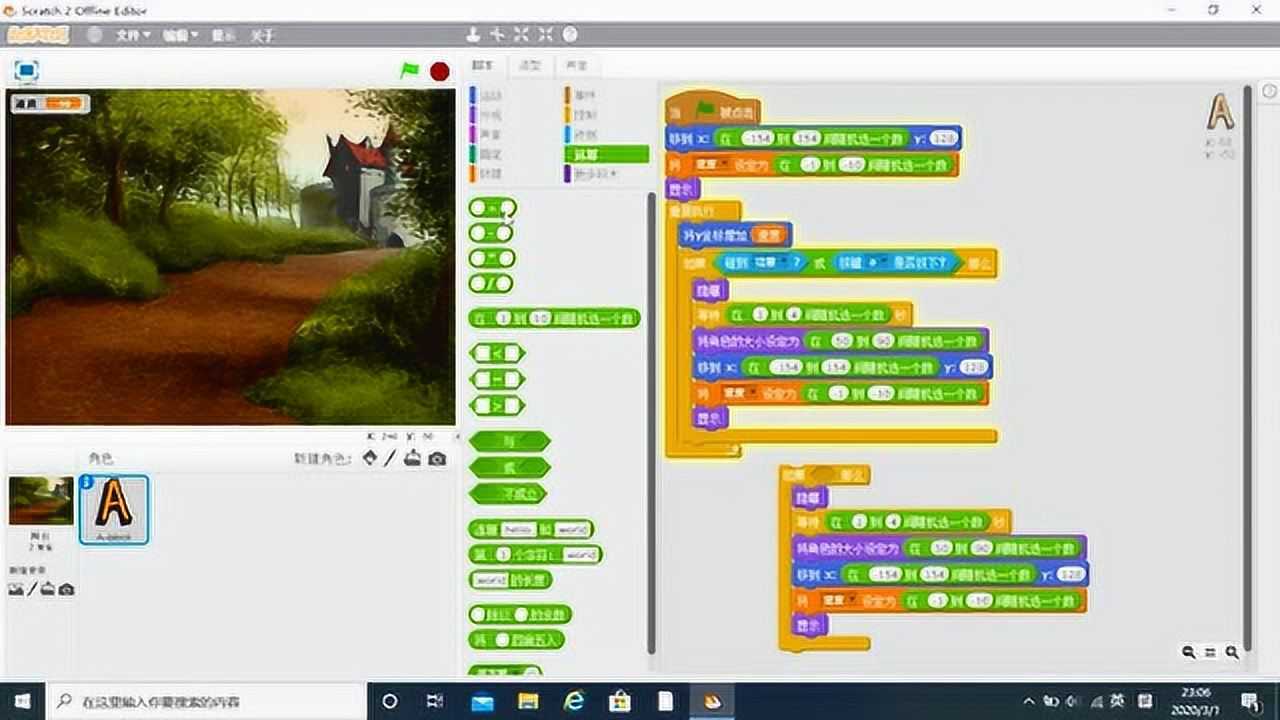Switch to the 声音 sounds tab
The image size is (1280, 720).
tap(576, 66)
